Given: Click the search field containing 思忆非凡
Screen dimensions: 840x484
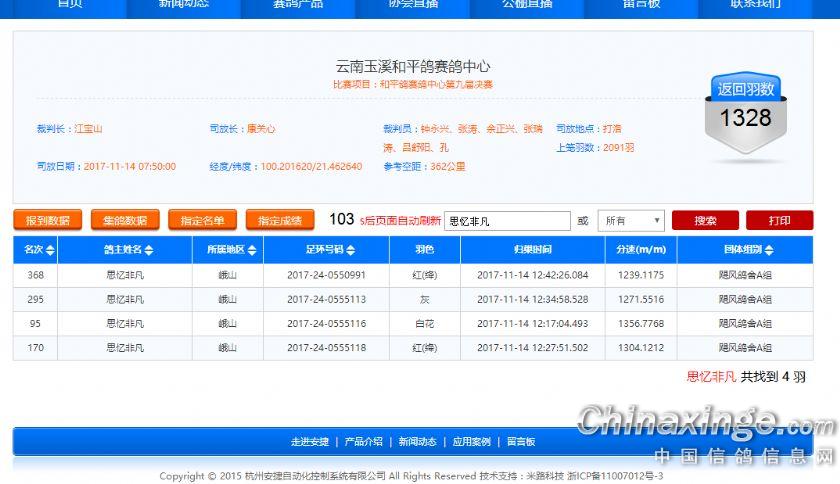Looking at the screenshot, I should coord(506,220).
